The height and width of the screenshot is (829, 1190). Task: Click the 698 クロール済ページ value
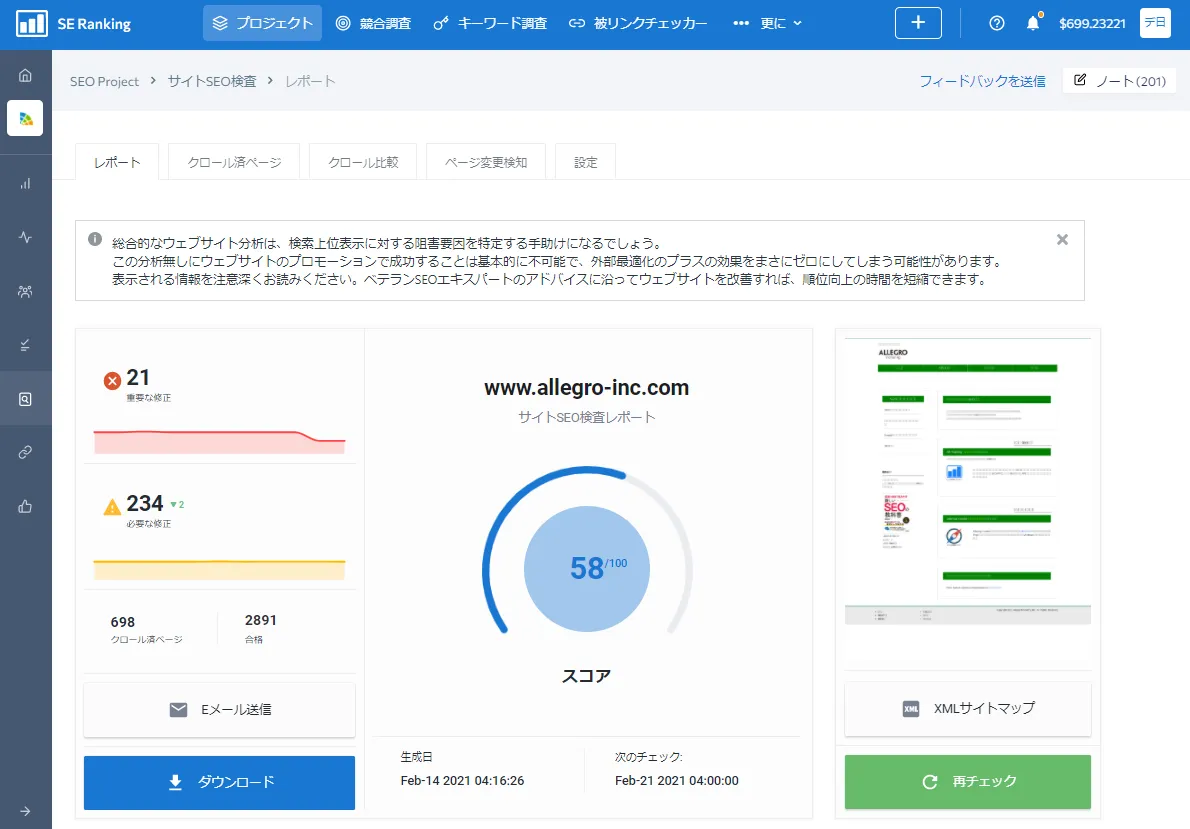(x=123, y=622)
